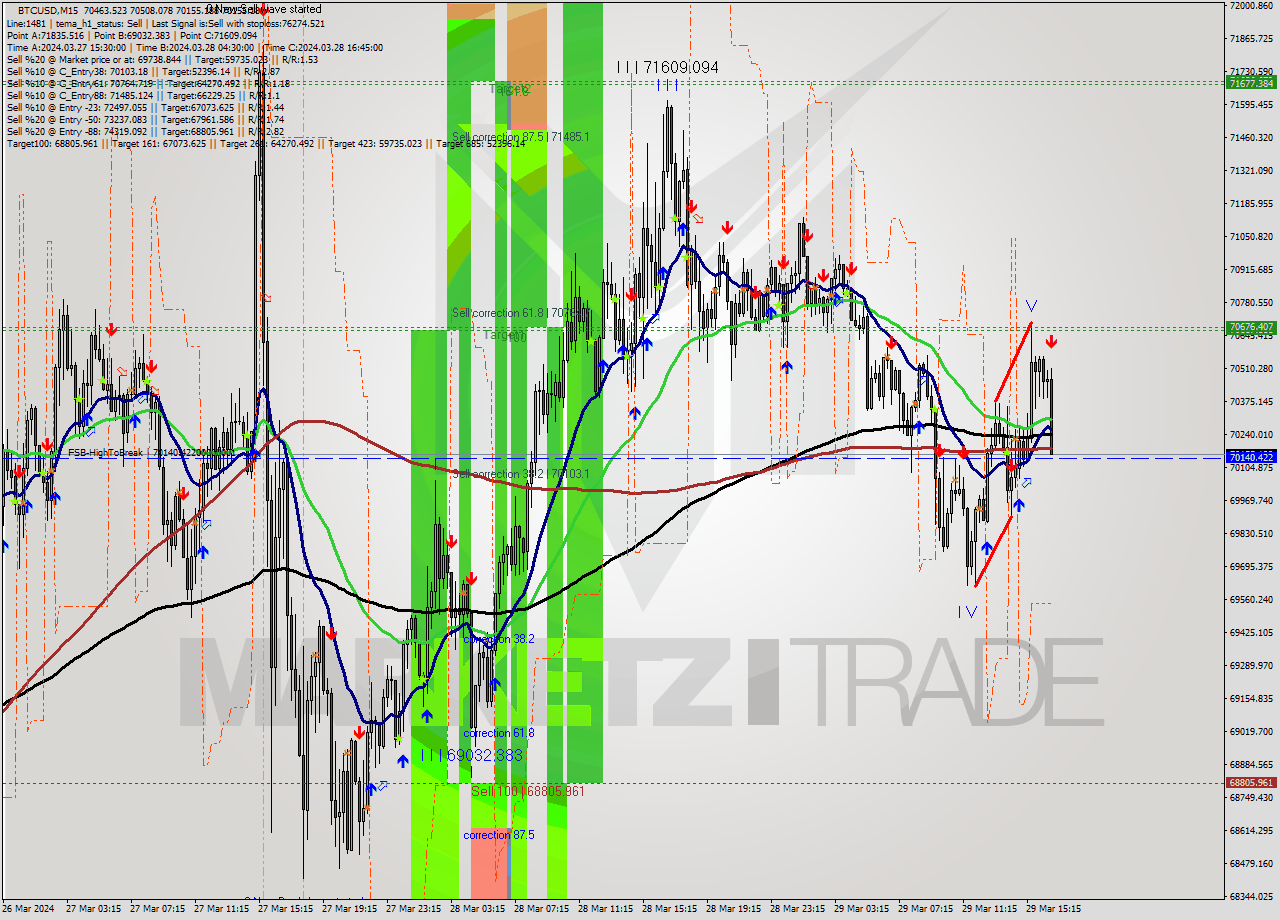
Task: Click the 'Target1' label near 70676 level
Action: click(x=504, y=336)
